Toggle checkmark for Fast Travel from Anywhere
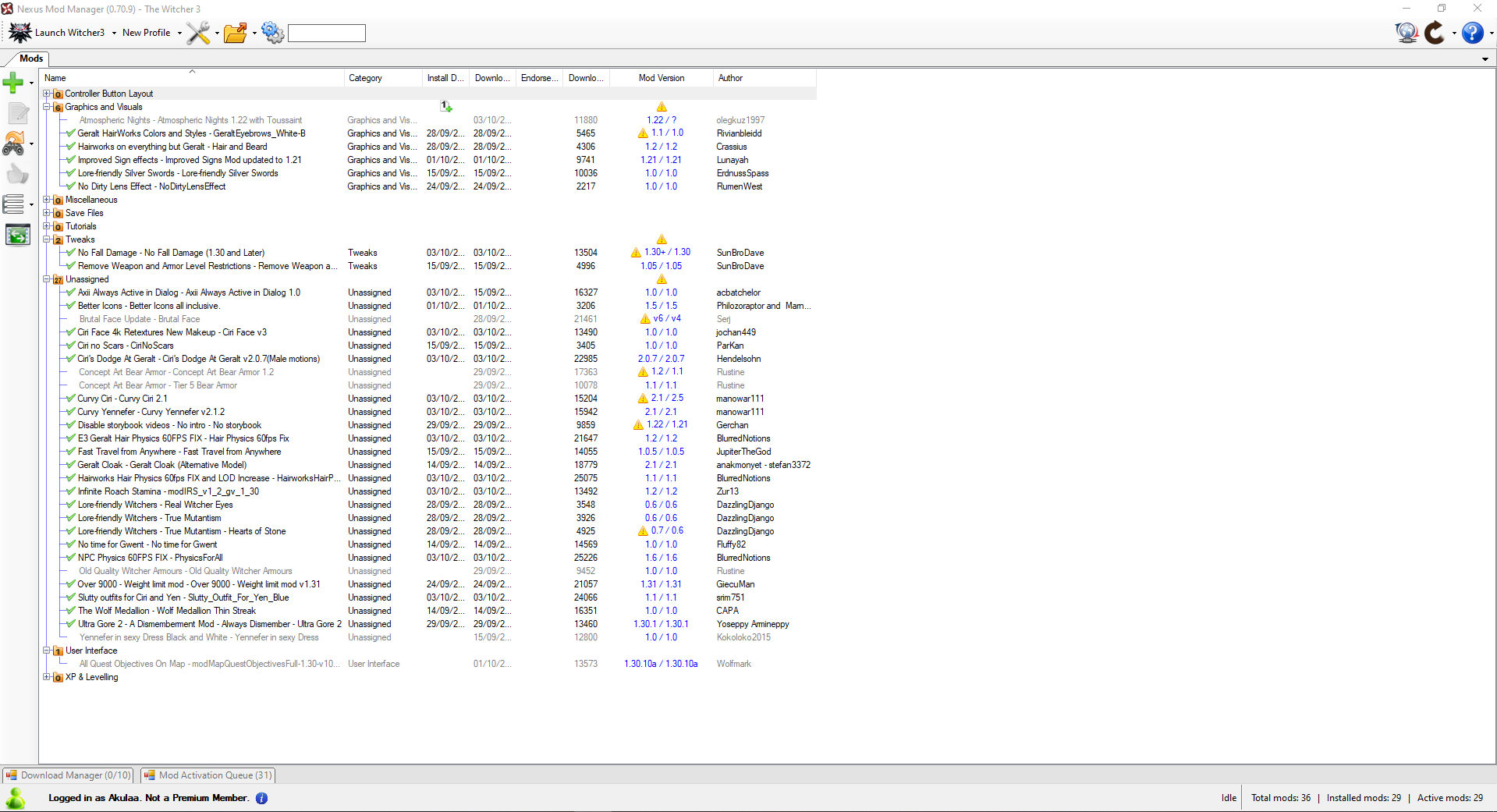 point(71,452)
